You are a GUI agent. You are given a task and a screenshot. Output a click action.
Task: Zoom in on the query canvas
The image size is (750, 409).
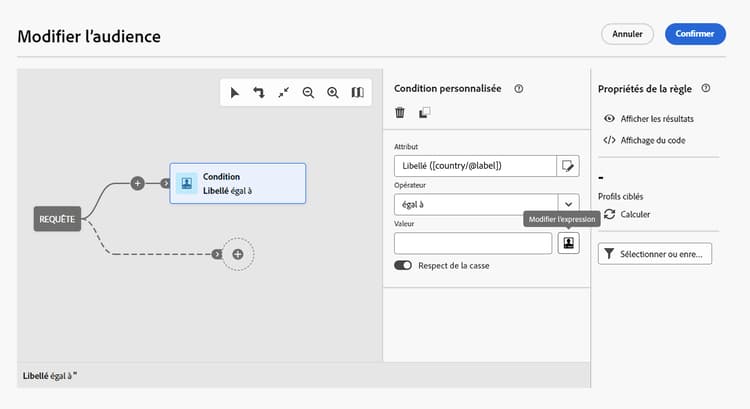(x=333, y=92)
